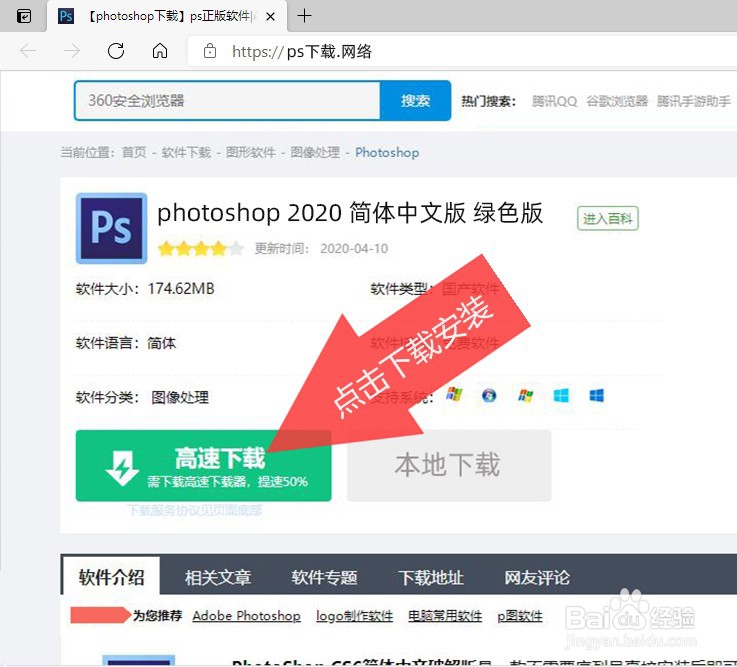
Task: Click the Windows XP flag icon
Action: click(x=454, y=395)
